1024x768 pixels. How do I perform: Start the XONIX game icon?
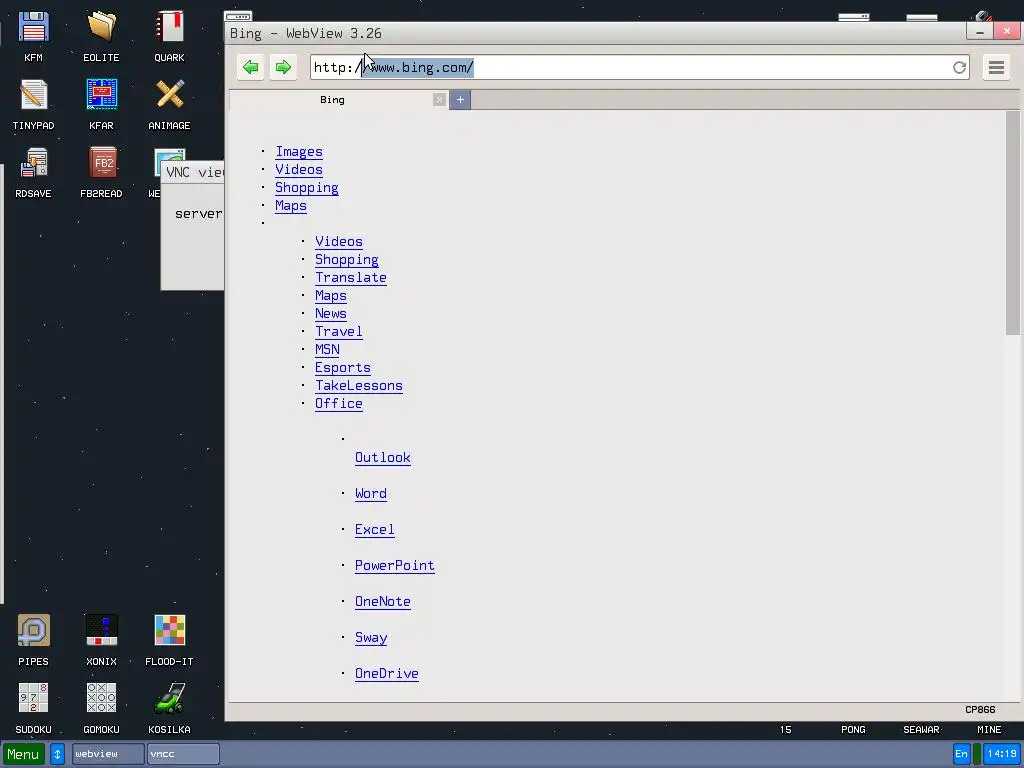pyautogui.click(x=101, y=641)
